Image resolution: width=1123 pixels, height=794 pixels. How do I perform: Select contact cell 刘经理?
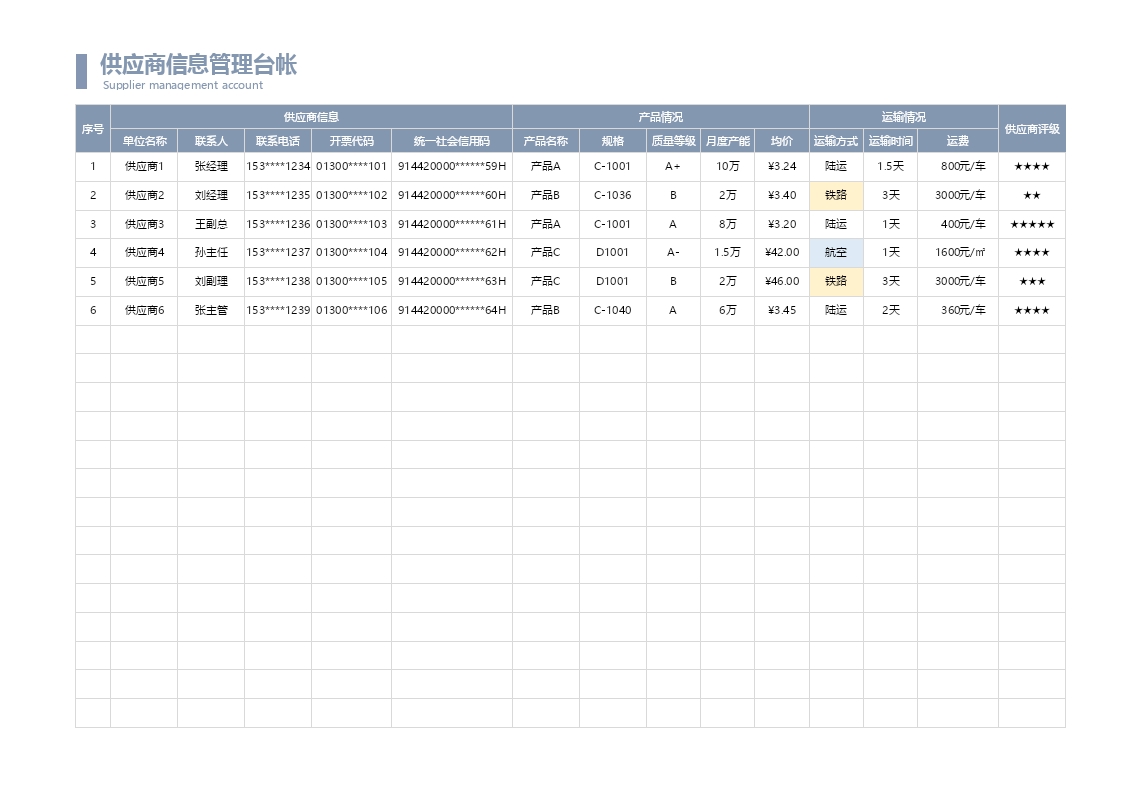pos(211,195)
